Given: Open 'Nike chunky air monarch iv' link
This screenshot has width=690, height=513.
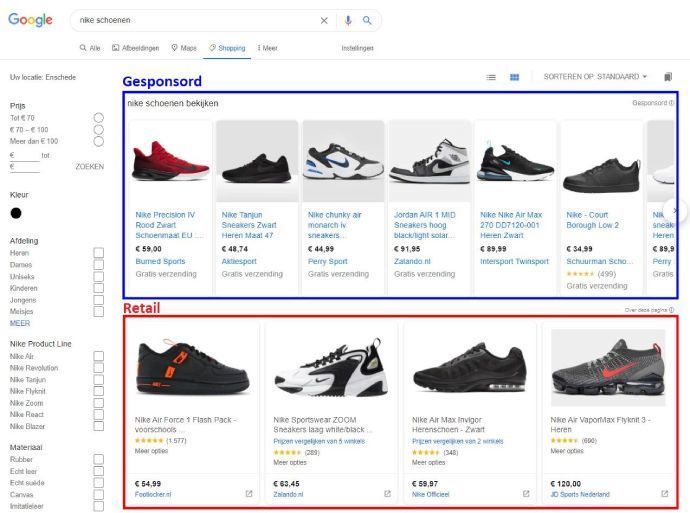Looking at the screenshot, I should click(334, 225).
